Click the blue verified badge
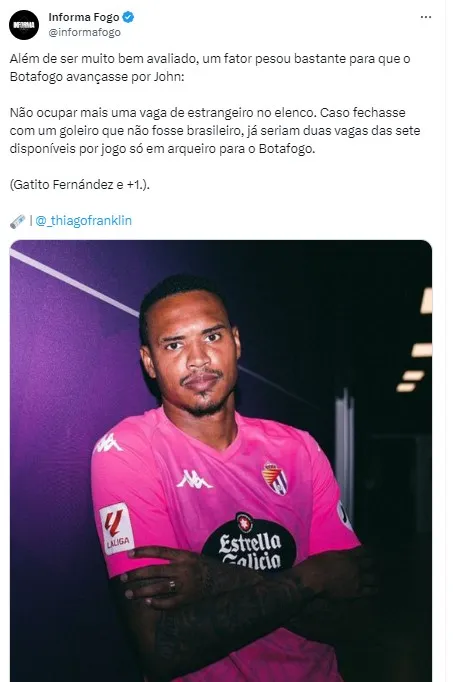 (128, 17)
